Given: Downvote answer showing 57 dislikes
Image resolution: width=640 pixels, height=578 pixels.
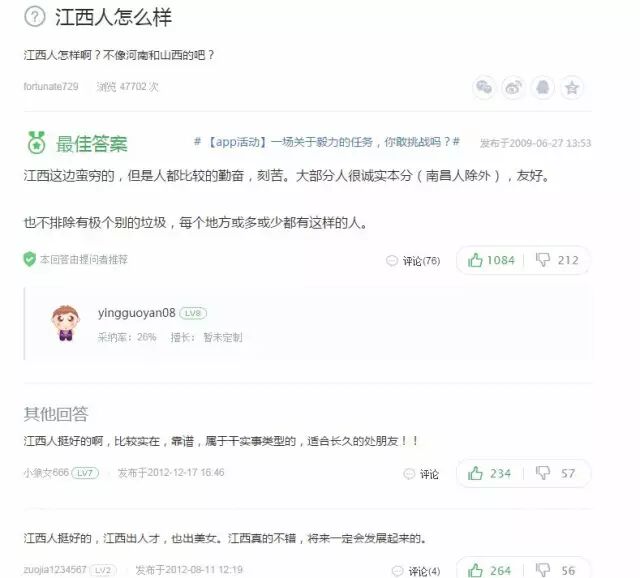Looking at the screenshot, I should (x=556, y=474).
